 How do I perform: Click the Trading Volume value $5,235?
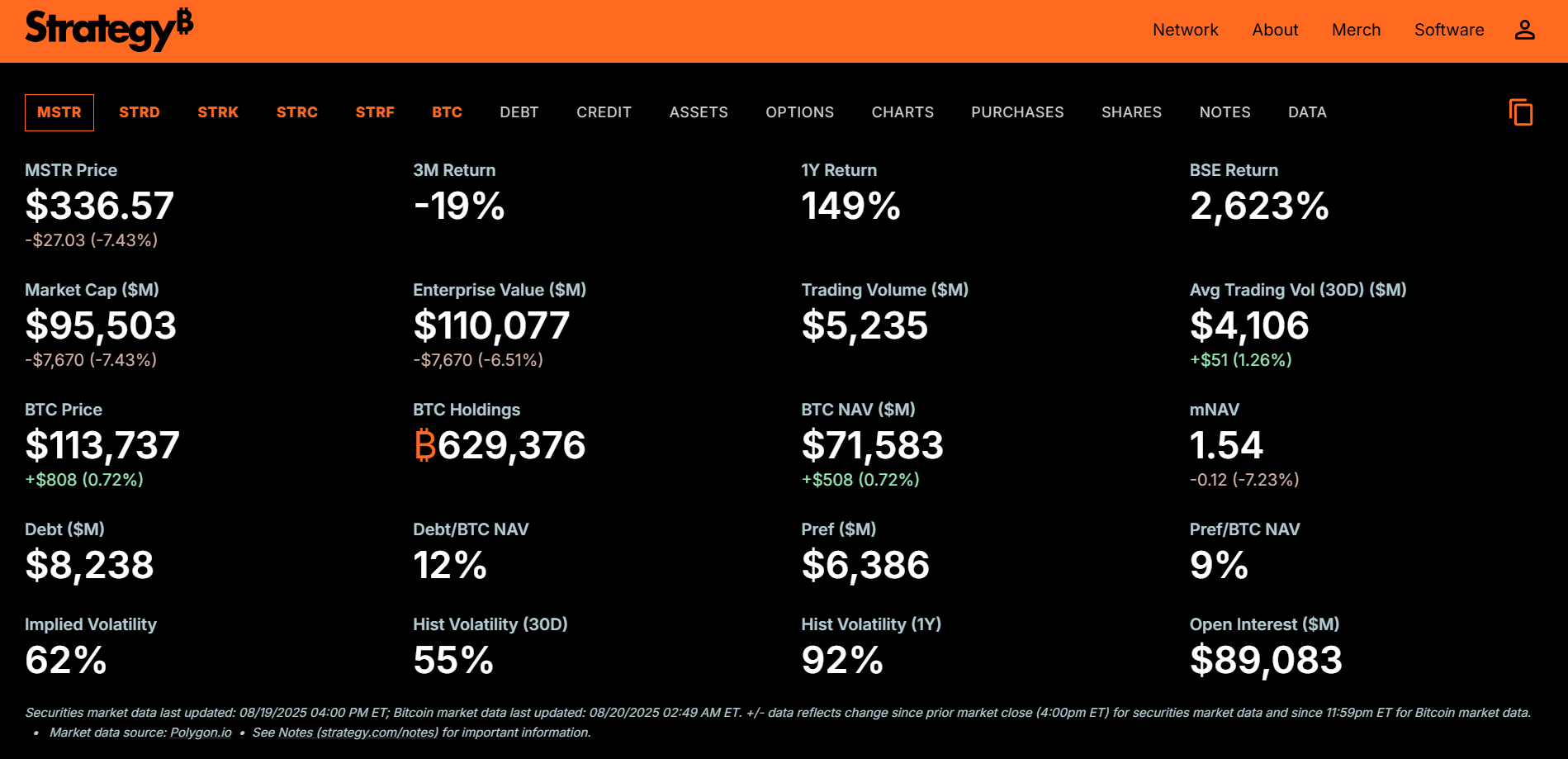(865, 325)
